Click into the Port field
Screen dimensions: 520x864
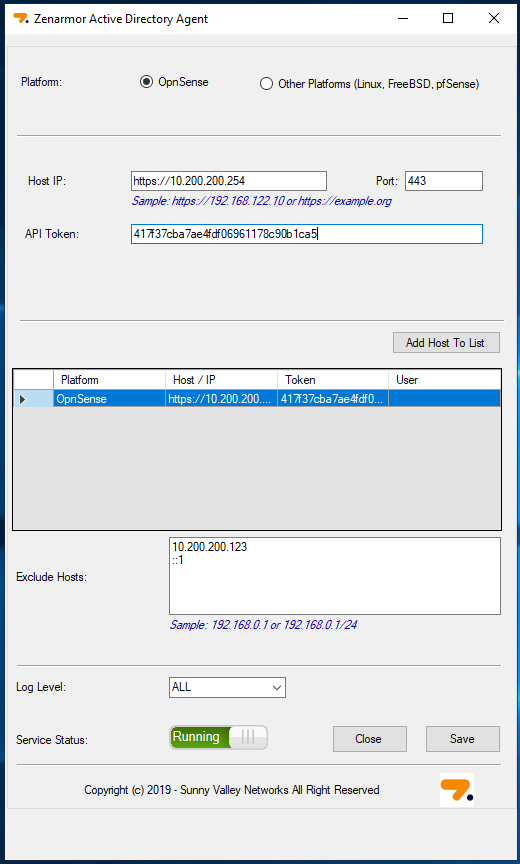click(x=444, y=181)
